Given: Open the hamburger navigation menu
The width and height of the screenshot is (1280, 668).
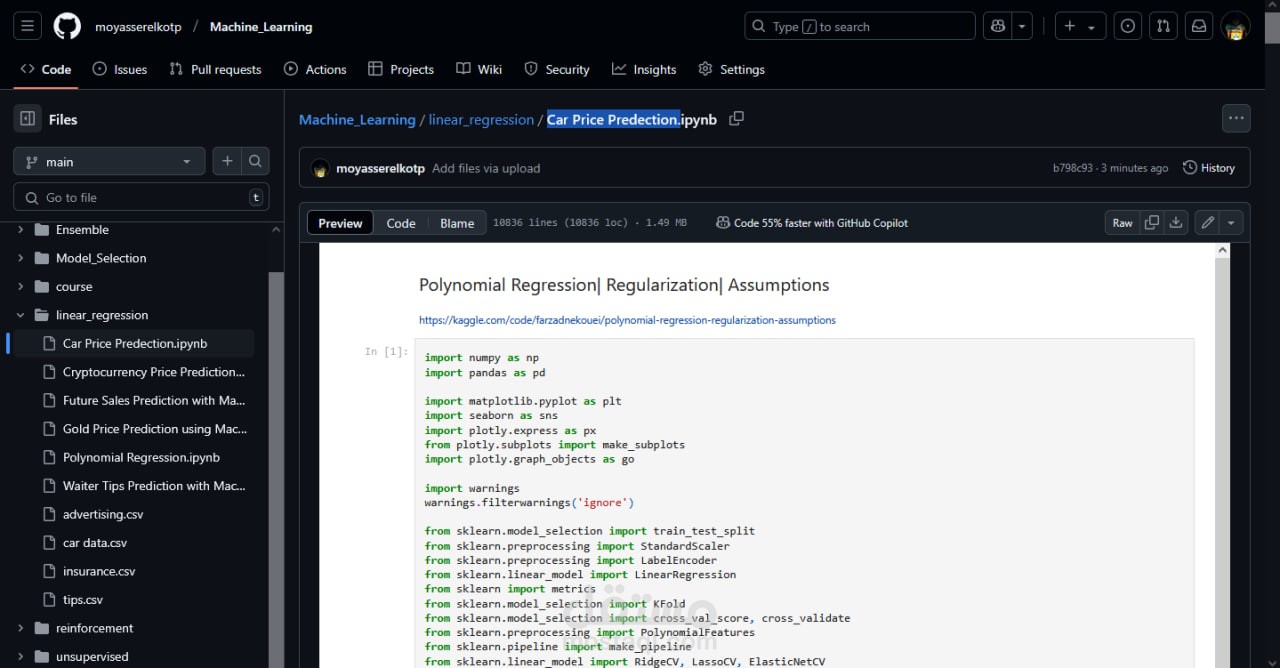Looking at the screenshot, I should tap(27, 26).
